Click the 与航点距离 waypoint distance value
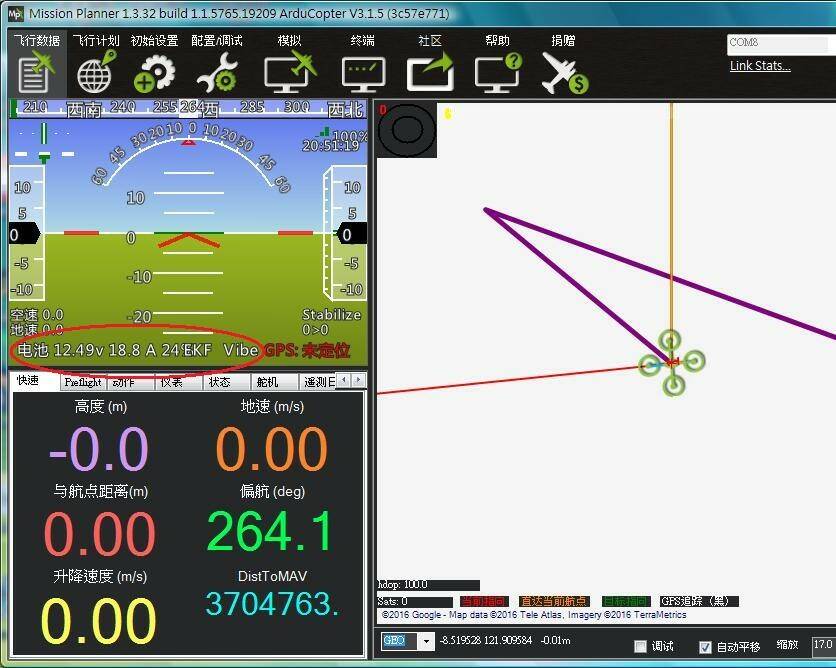This screenshot has width=836, height=668. 100,534
